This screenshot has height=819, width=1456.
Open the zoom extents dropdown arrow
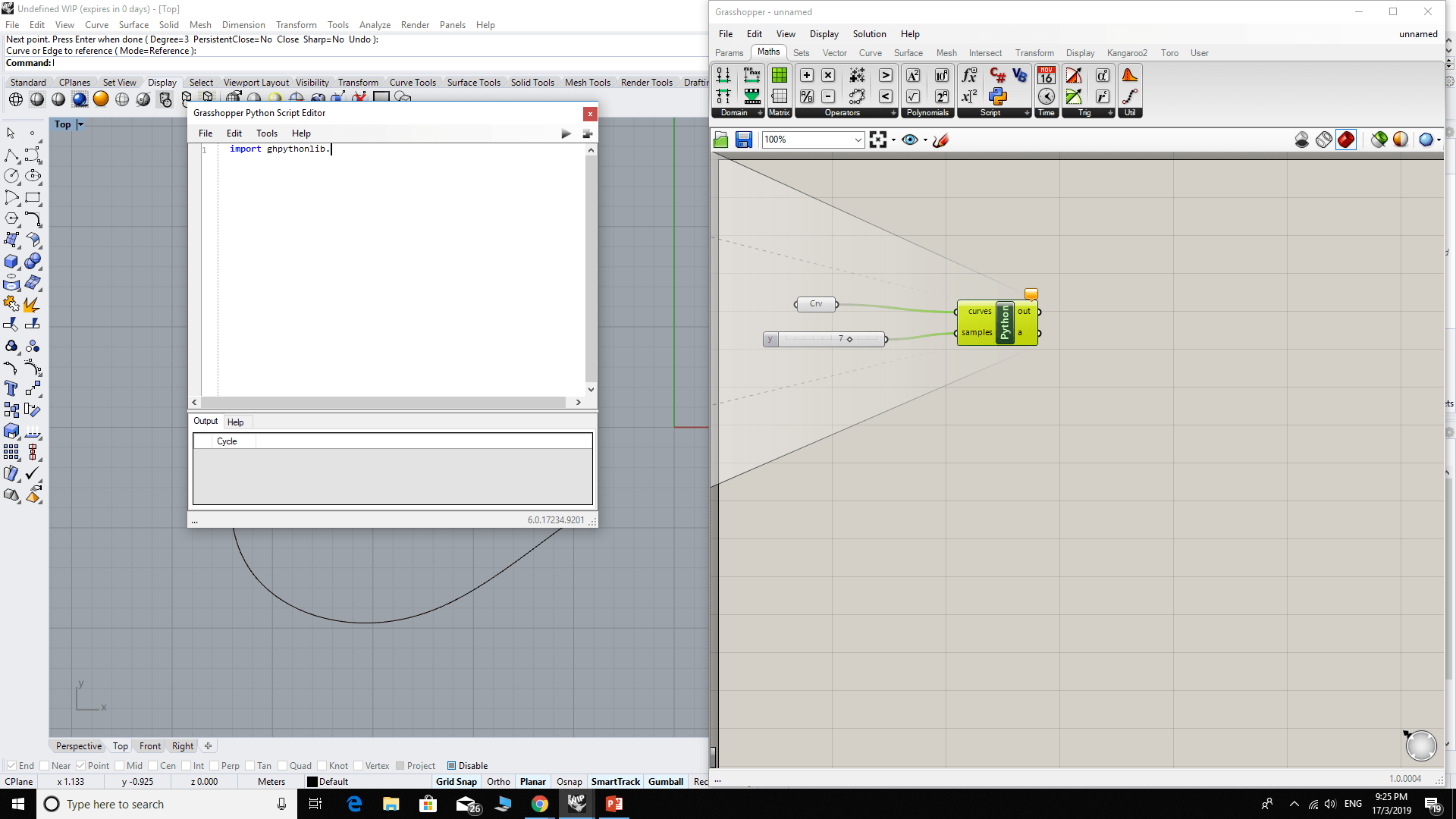point(893,140)
